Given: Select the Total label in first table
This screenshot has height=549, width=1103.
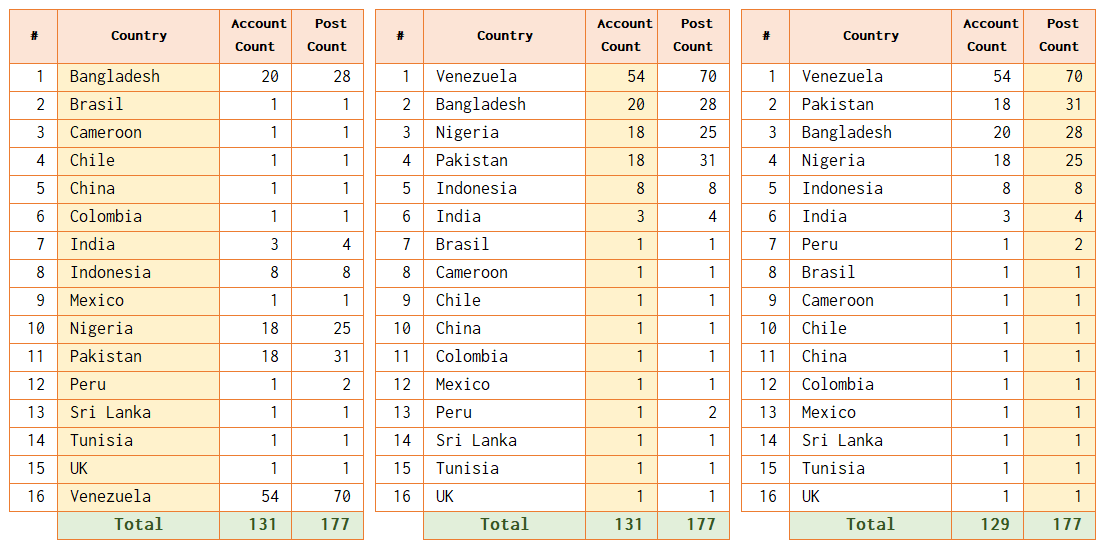Looking at the screenshot, I should pyautogui.click(x=139, y=525).
